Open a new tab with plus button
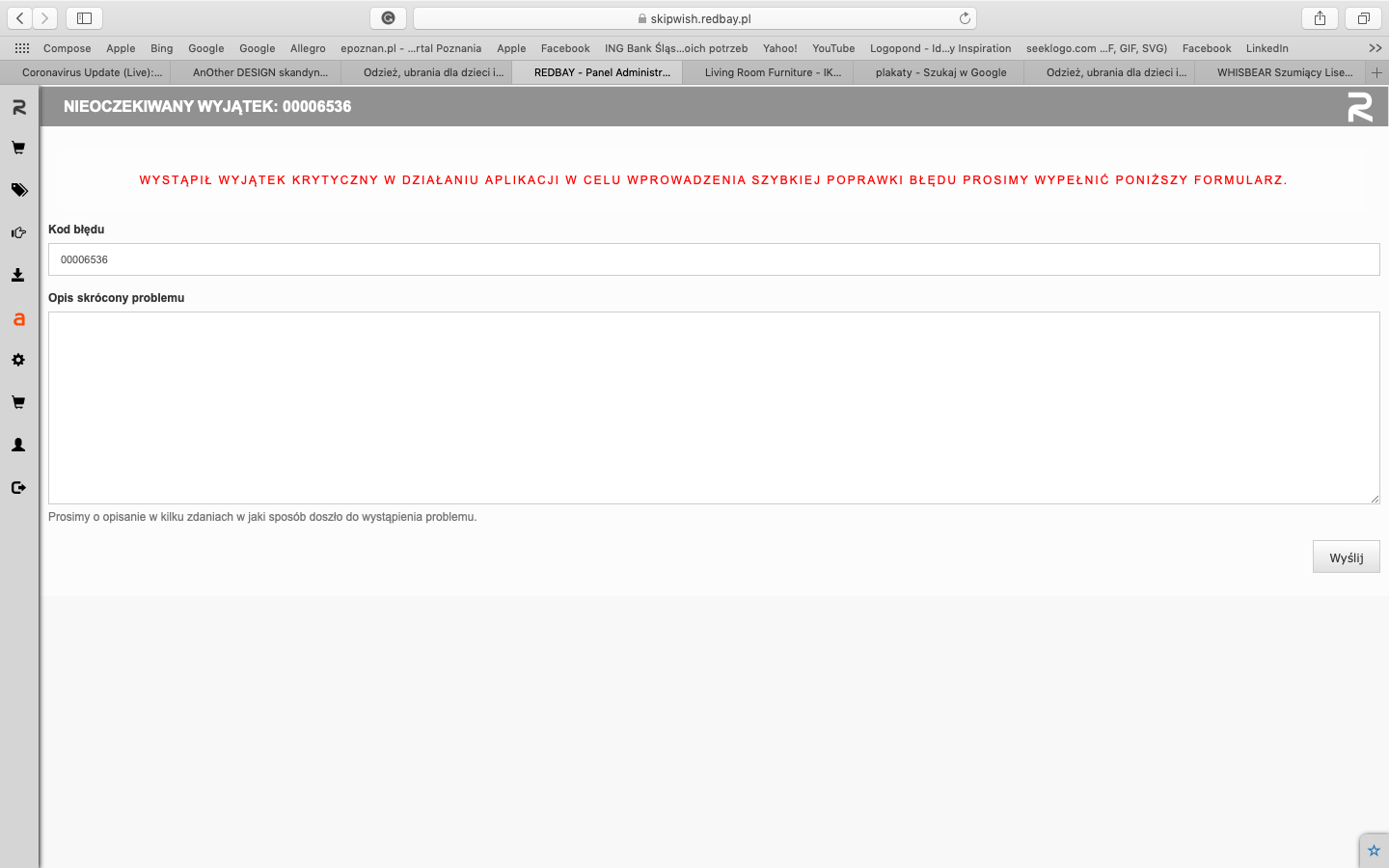 (1376, 72)
